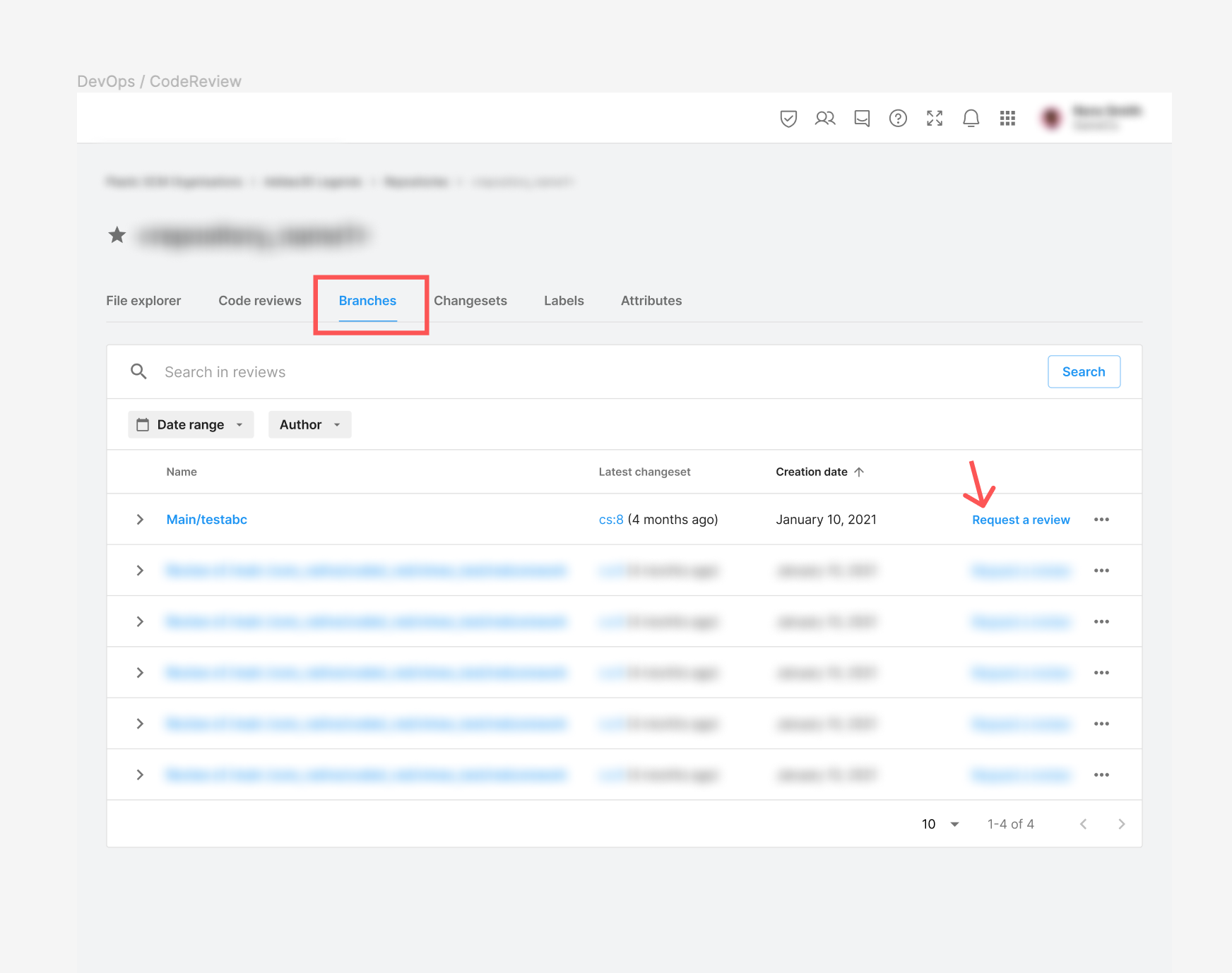Click the Search button
This screenshot has height=973, width=1232.
click(1084, 372)
